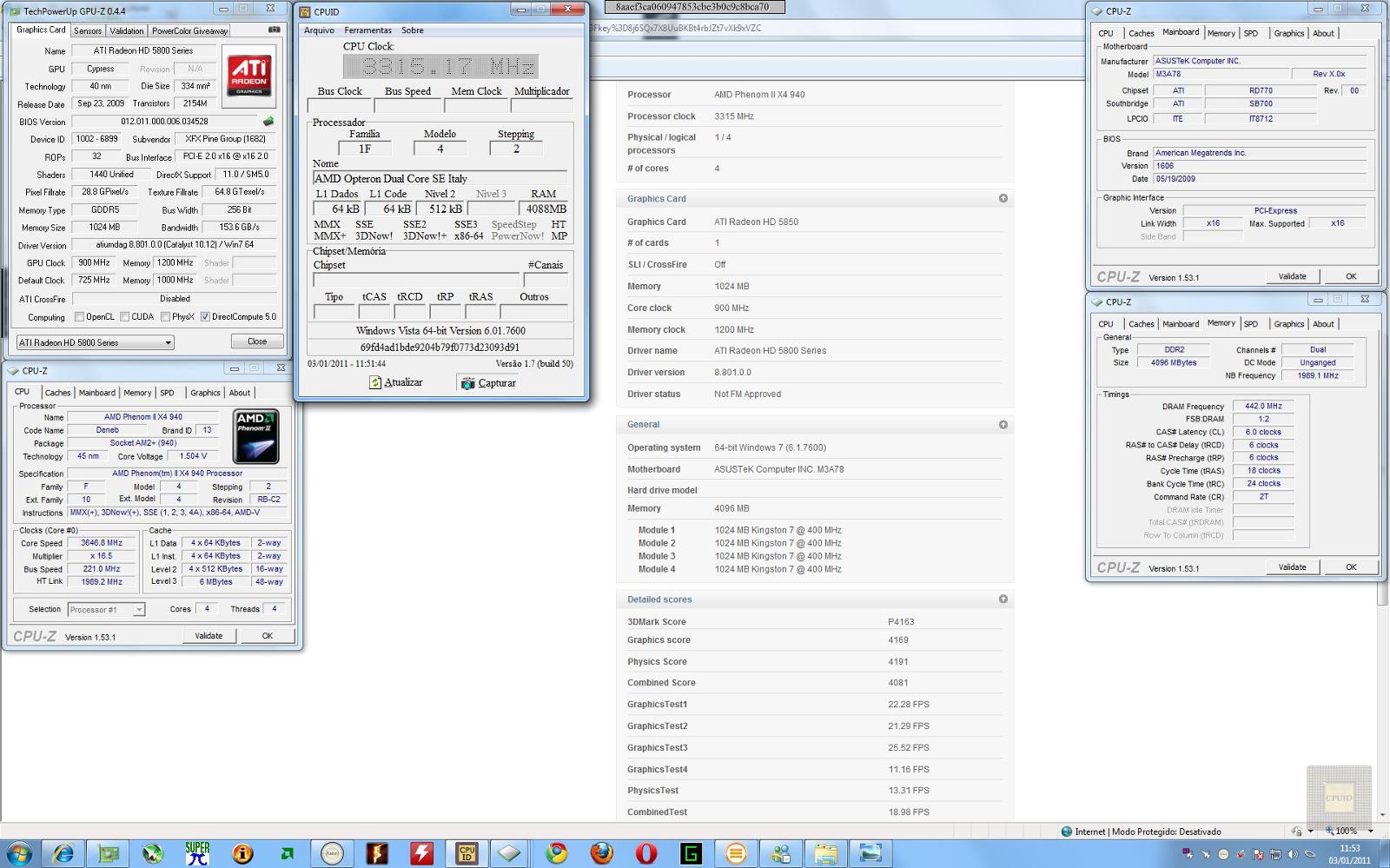Open the Ferramentas menu in CPUID
1390x868 pixels.
coord(367,30)
